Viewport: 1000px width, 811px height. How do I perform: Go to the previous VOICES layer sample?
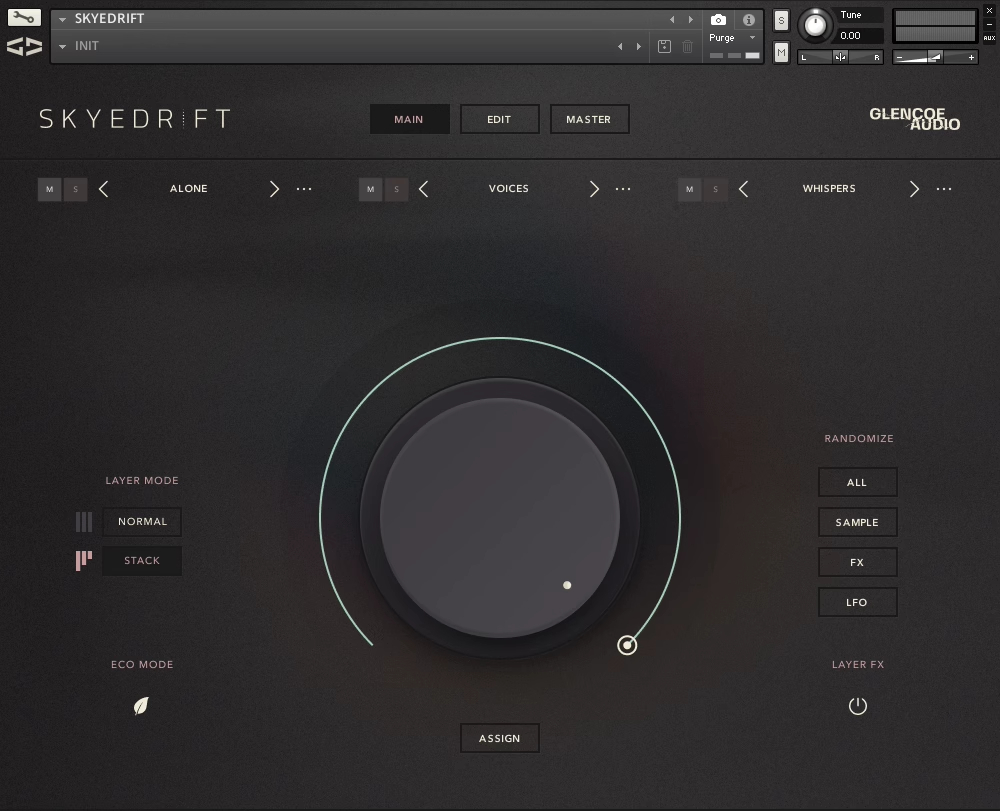coord(423,189)
